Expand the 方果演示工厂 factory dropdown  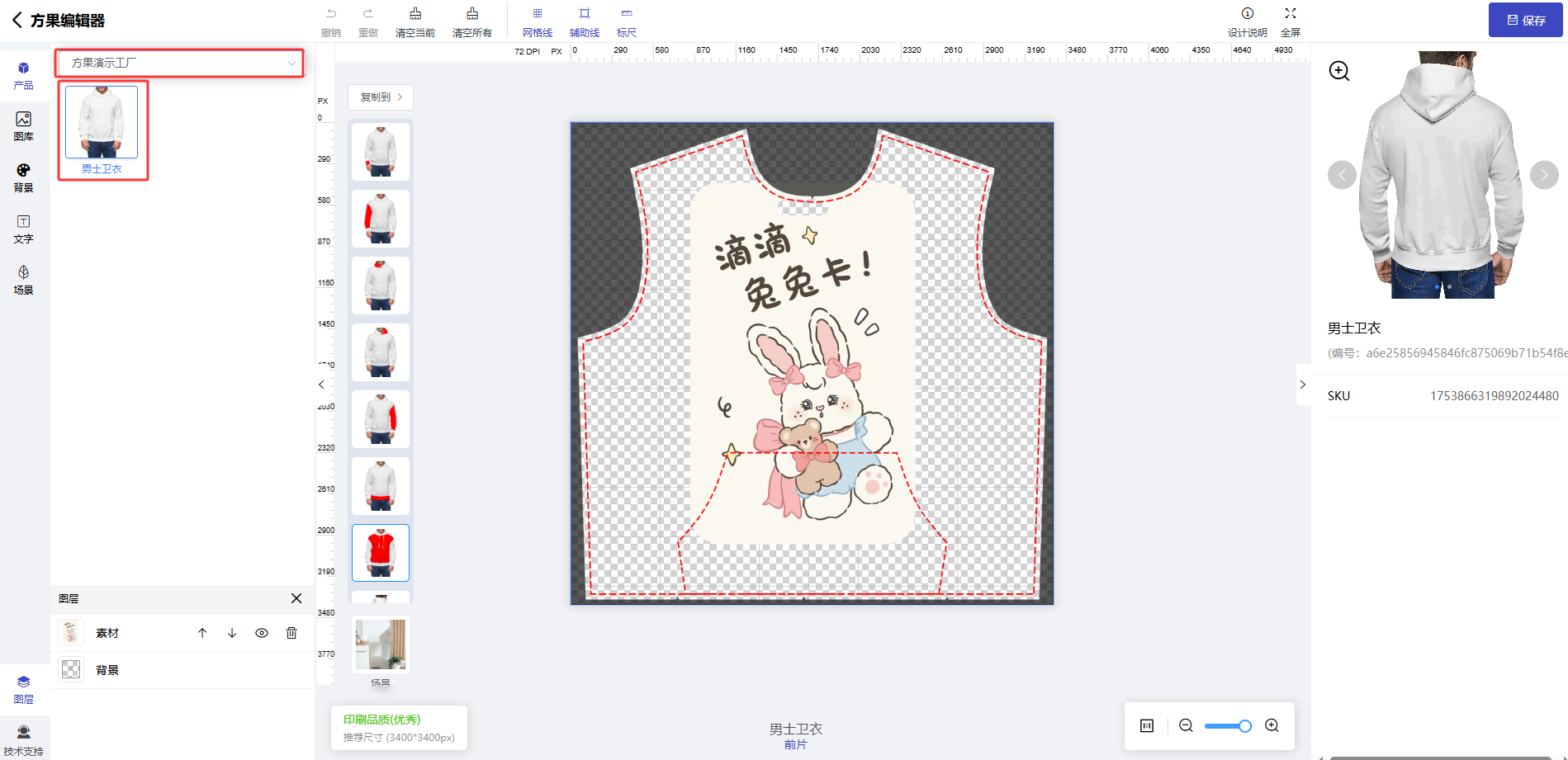coord(180,63)
